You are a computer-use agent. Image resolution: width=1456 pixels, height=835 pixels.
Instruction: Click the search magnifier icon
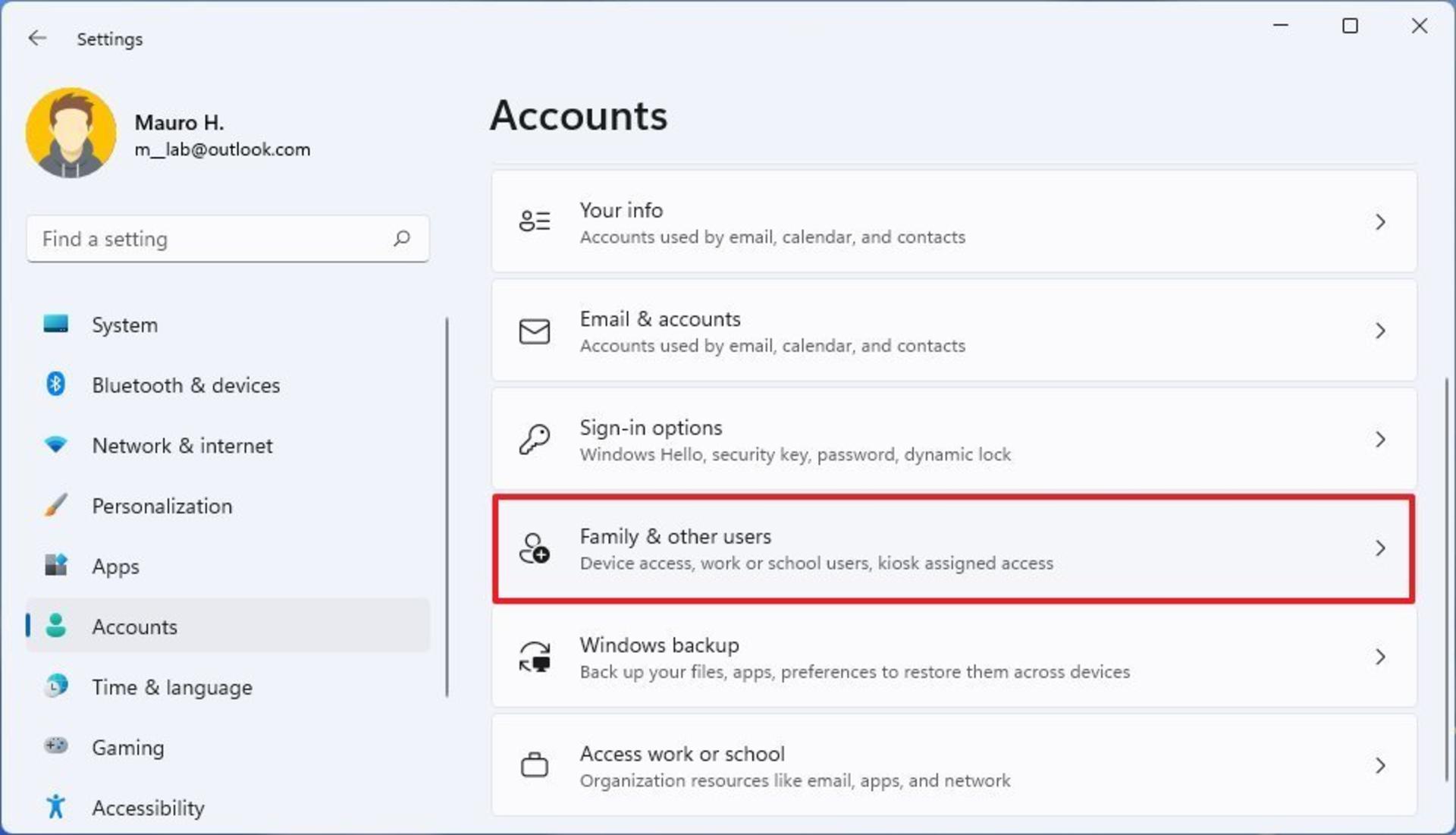point(402,239)
